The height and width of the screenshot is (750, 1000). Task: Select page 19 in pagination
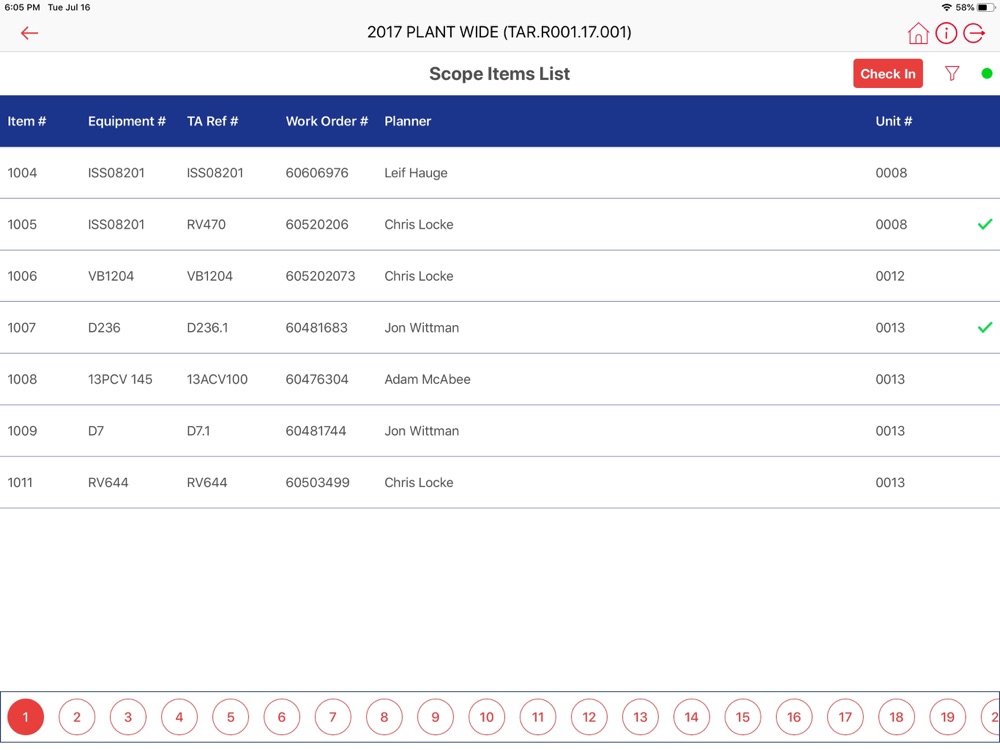click(x=948, y=717)
